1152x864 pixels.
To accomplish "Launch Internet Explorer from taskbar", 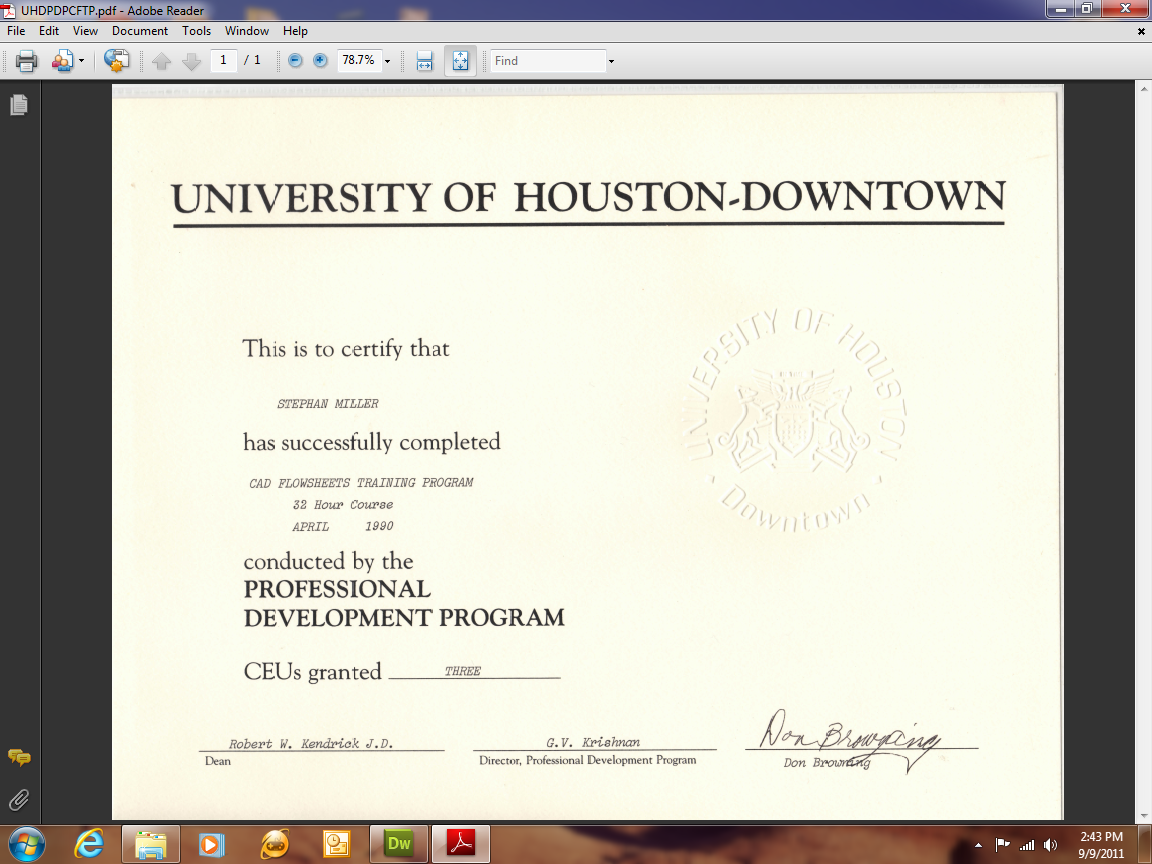I will [90, 845].
